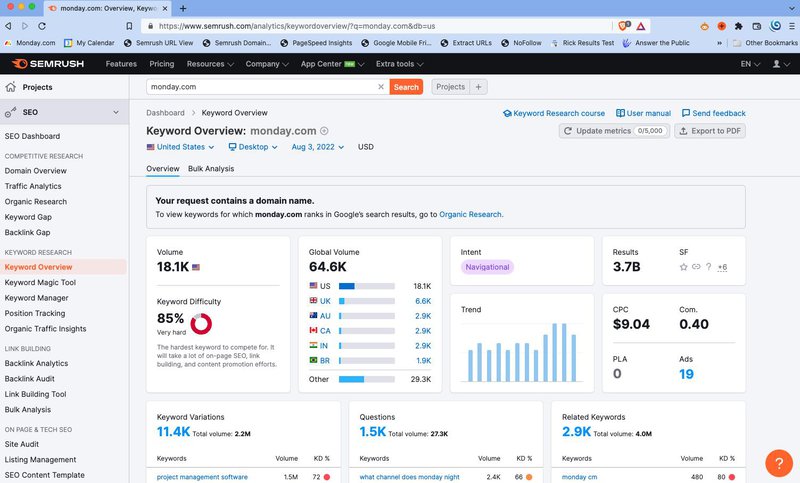Viewport: 800px width, 483px height.
Task: Open Other Bookmarks folder
Action: 765,43
